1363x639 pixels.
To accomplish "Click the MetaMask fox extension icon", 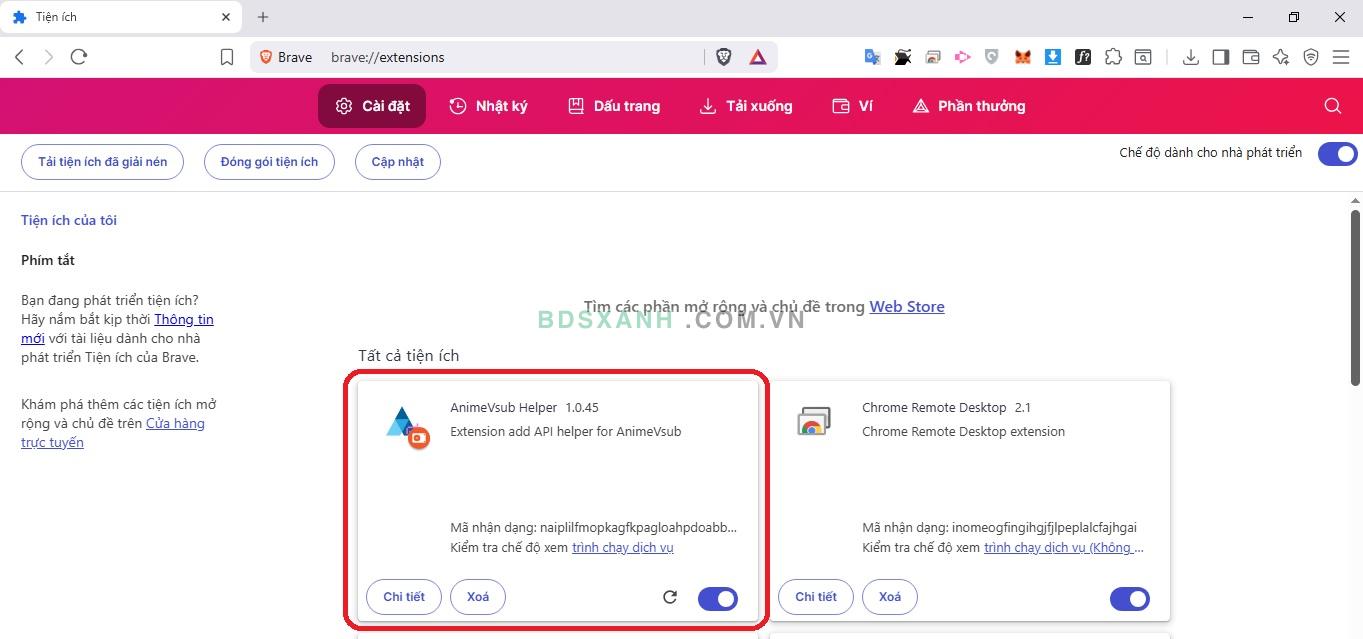I will pyautogui.click(x=1022, y=57).
